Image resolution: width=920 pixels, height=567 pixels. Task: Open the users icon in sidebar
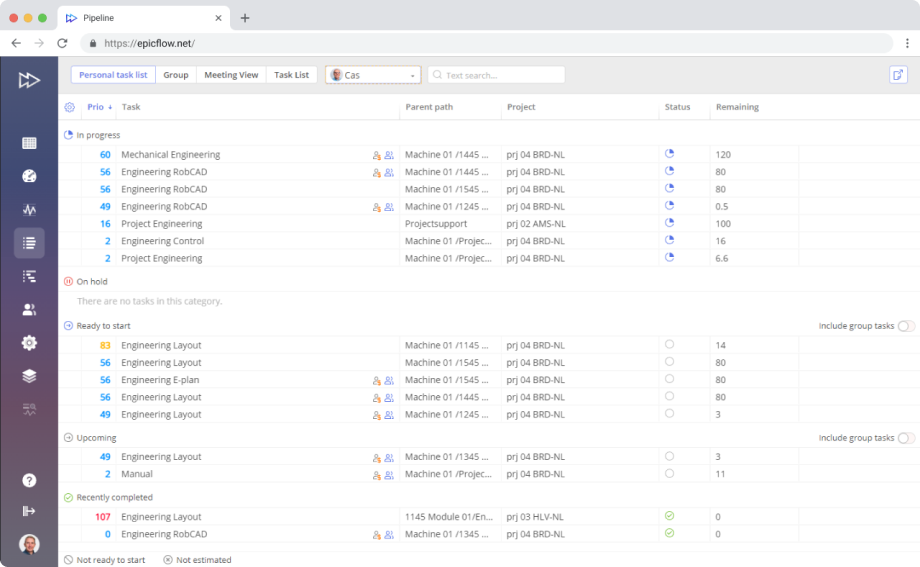pos(29,309)
